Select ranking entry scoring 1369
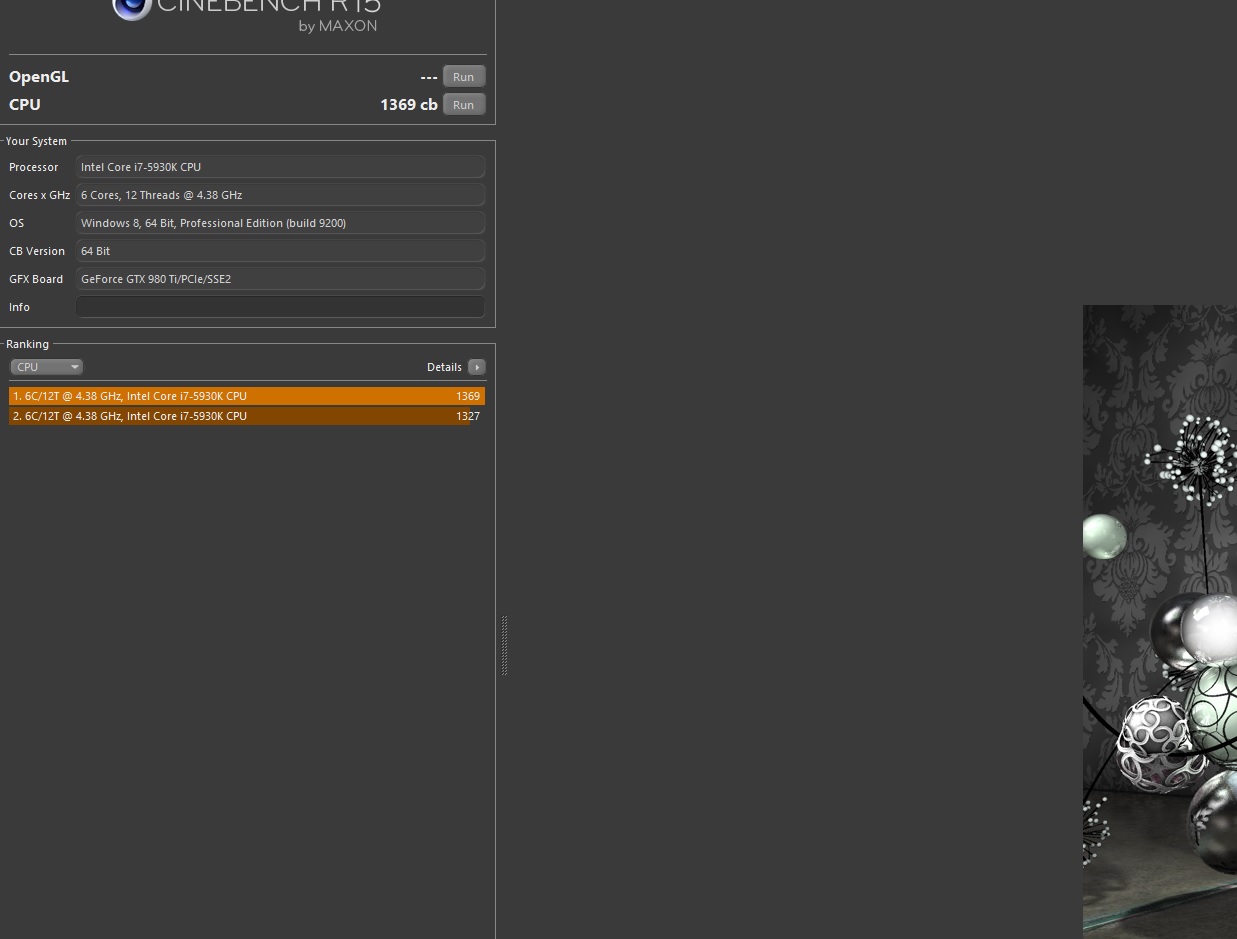Screen dimensions: 1237x939 tap(247, 396)
